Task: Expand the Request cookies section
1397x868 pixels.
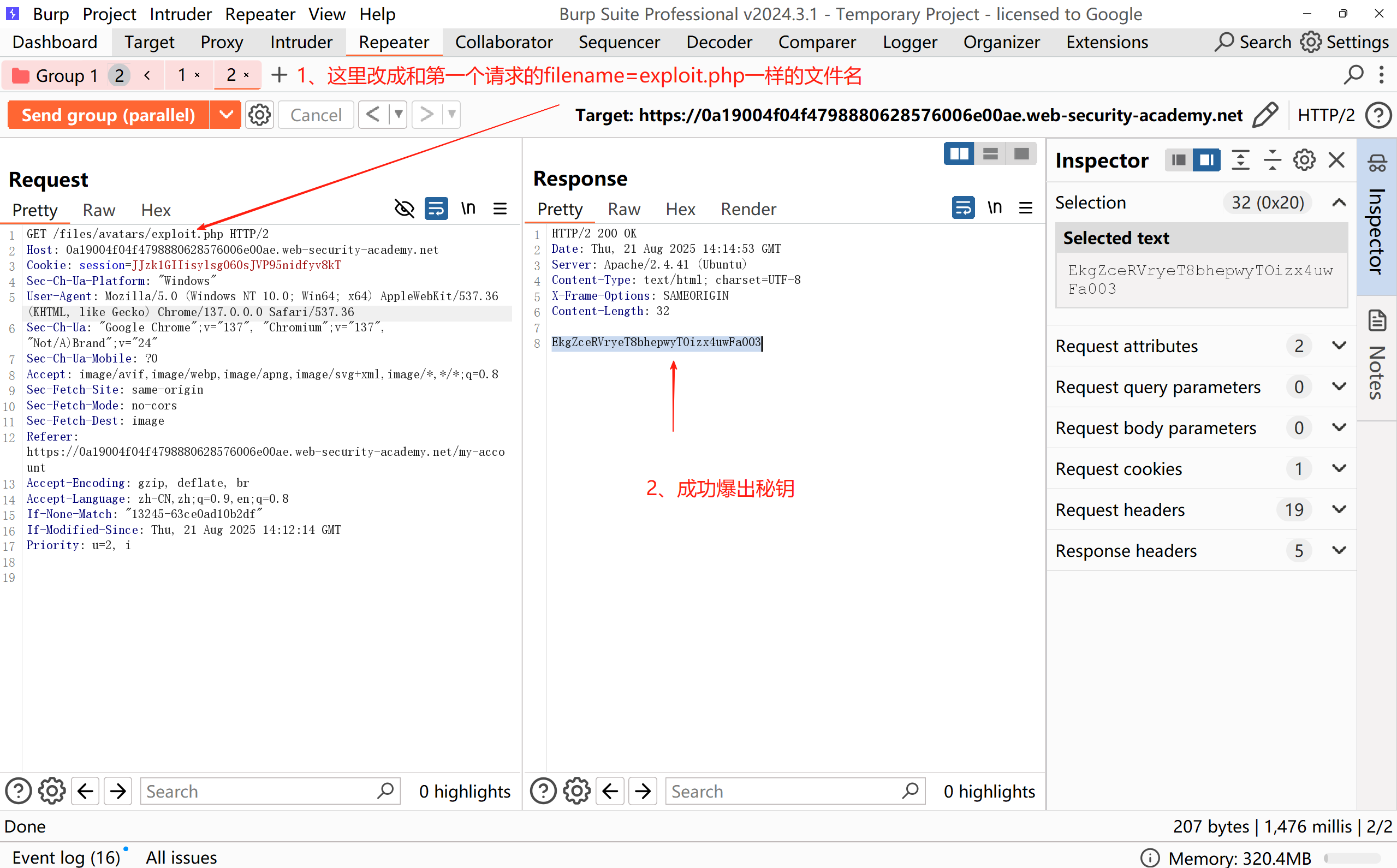Action: point(1339,469)
